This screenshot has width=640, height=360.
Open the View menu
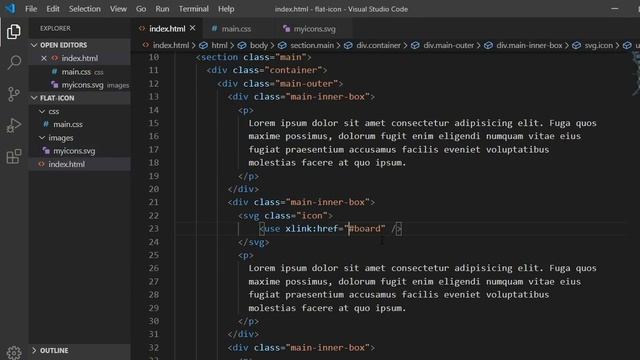click(x=118, y=9)
